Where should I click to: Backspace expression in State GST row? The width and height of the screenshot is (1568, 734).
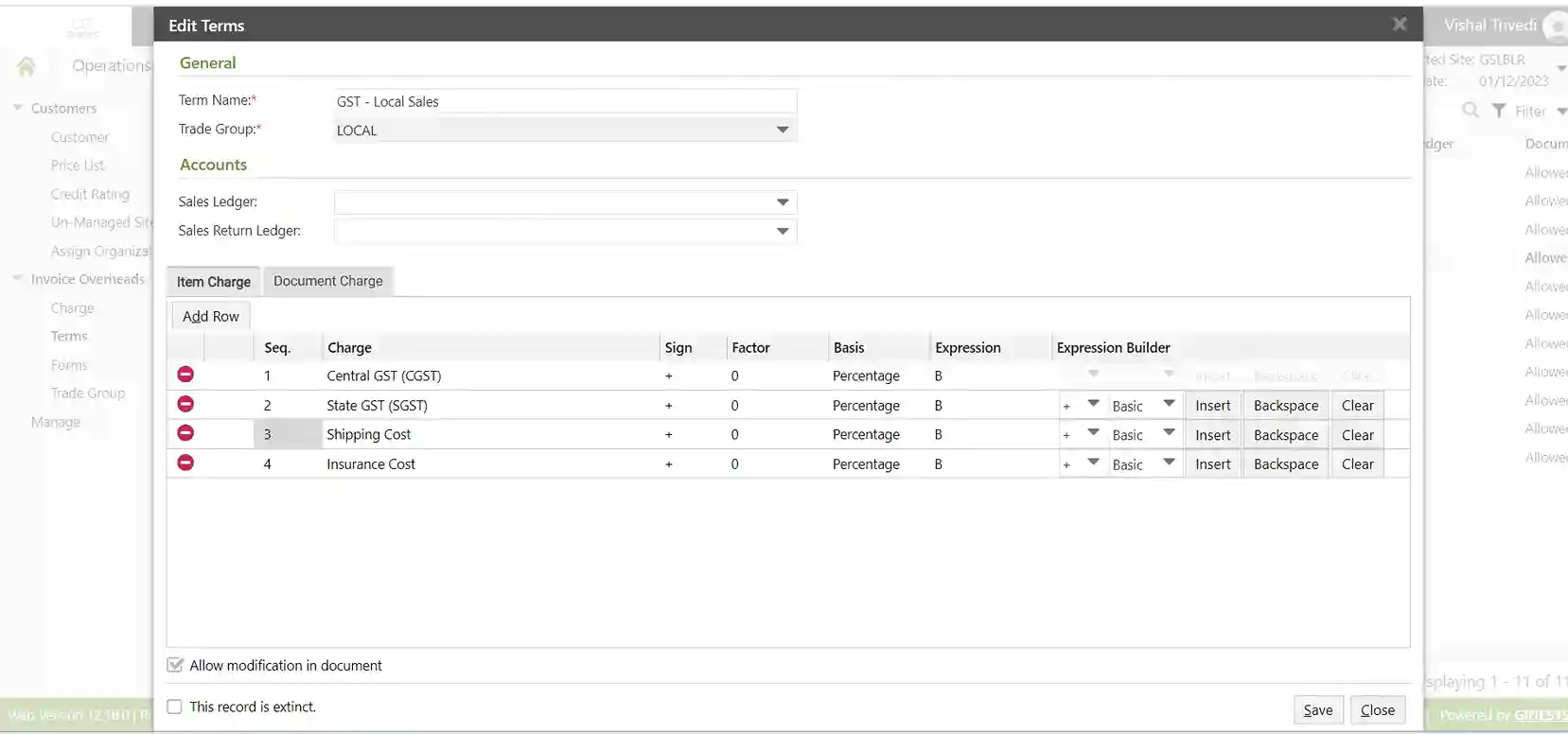point(1286,406)
